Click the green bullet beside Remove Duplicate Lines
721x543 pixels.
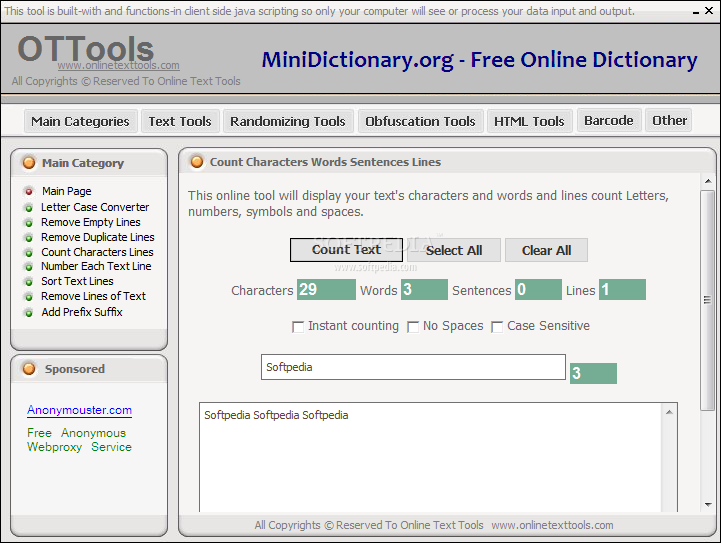[29, 238]
